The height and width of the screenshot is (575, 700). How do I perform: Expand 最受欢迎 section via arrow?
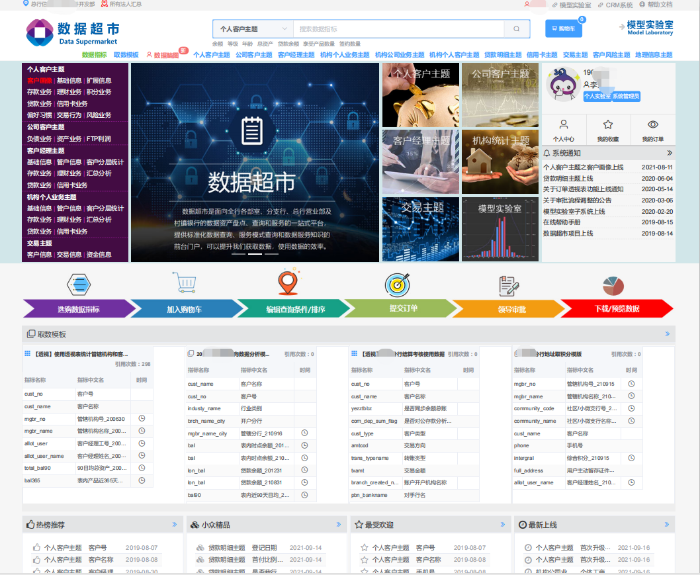coord(503,525)
